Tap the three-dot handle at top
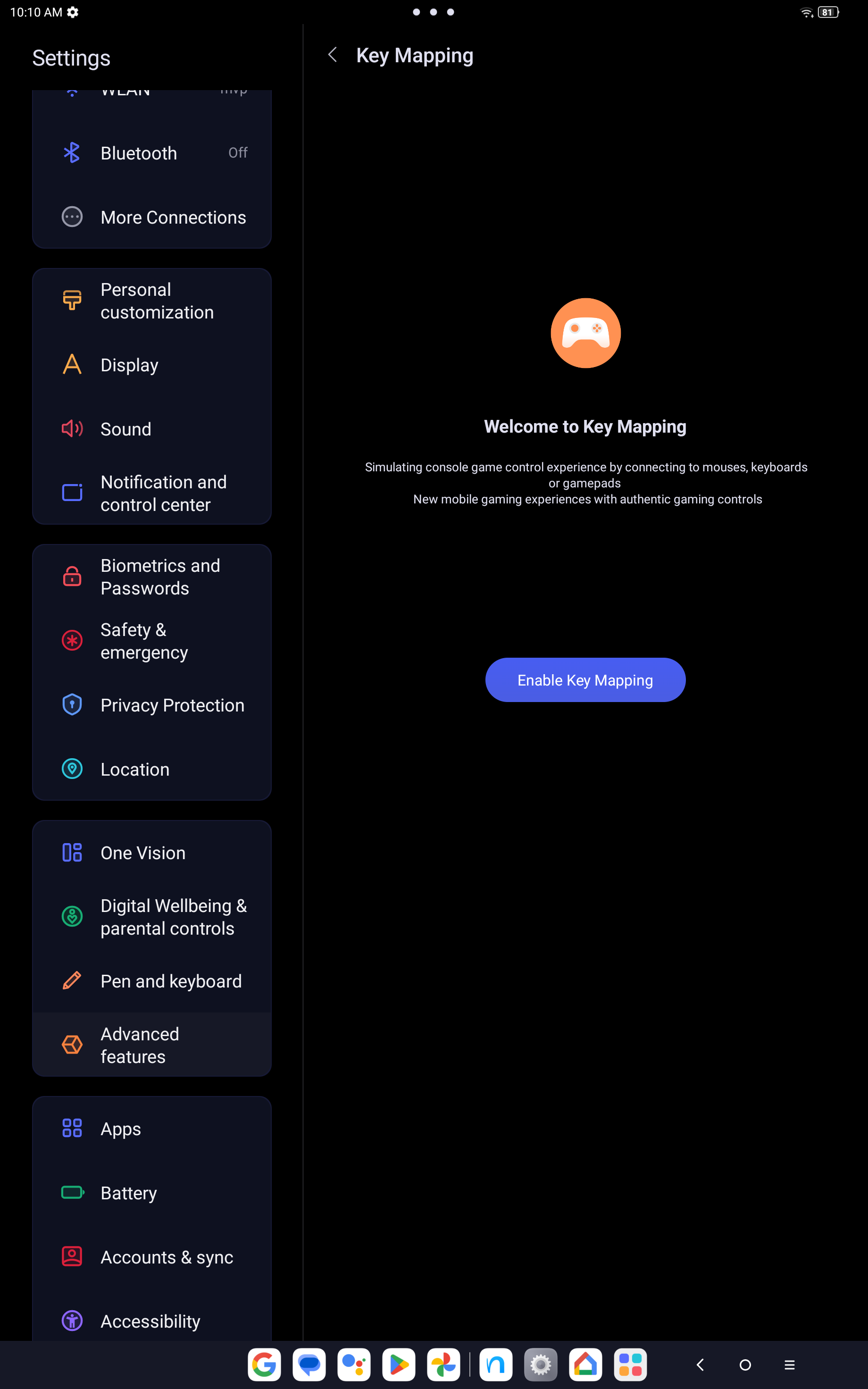The width and height of the screenshot is (868, 1389). click(x=434, y=12)
